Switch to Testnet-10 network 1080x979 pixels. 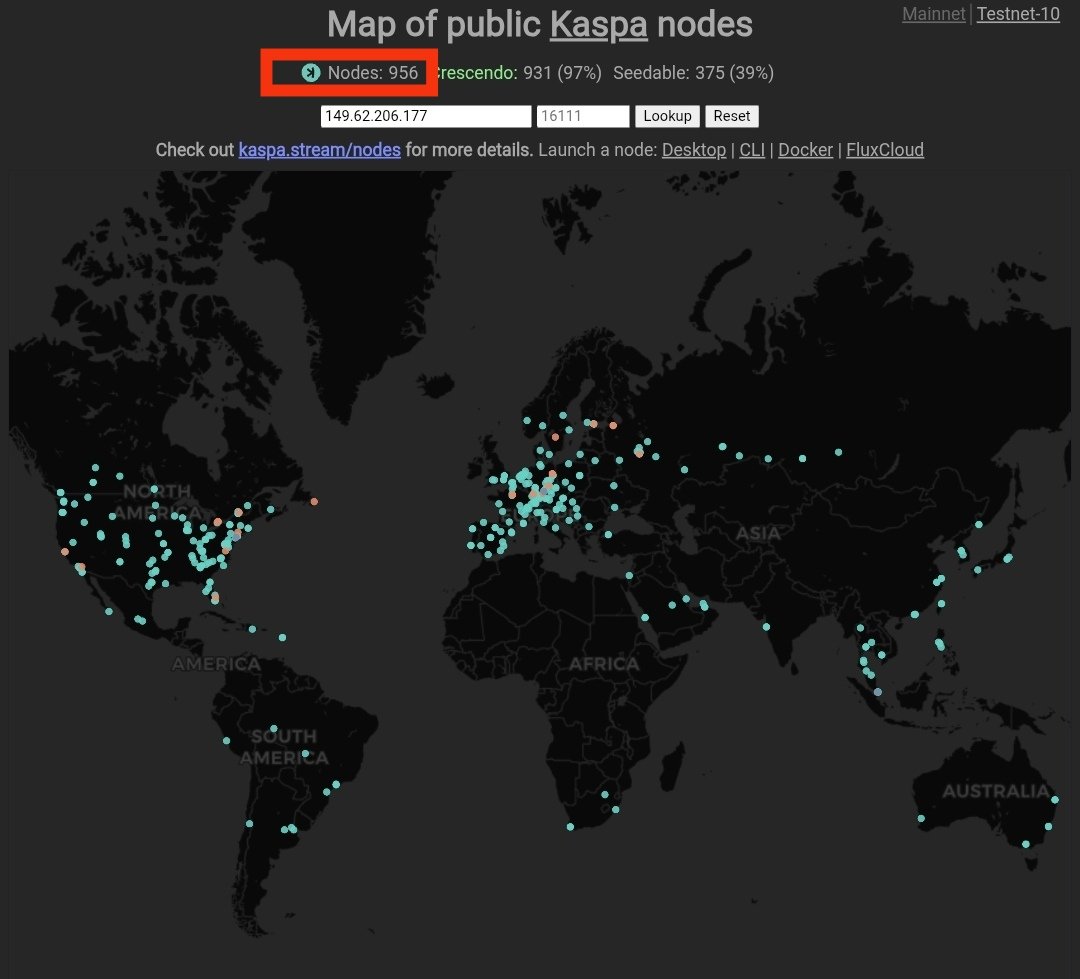tap(1018, 14)
